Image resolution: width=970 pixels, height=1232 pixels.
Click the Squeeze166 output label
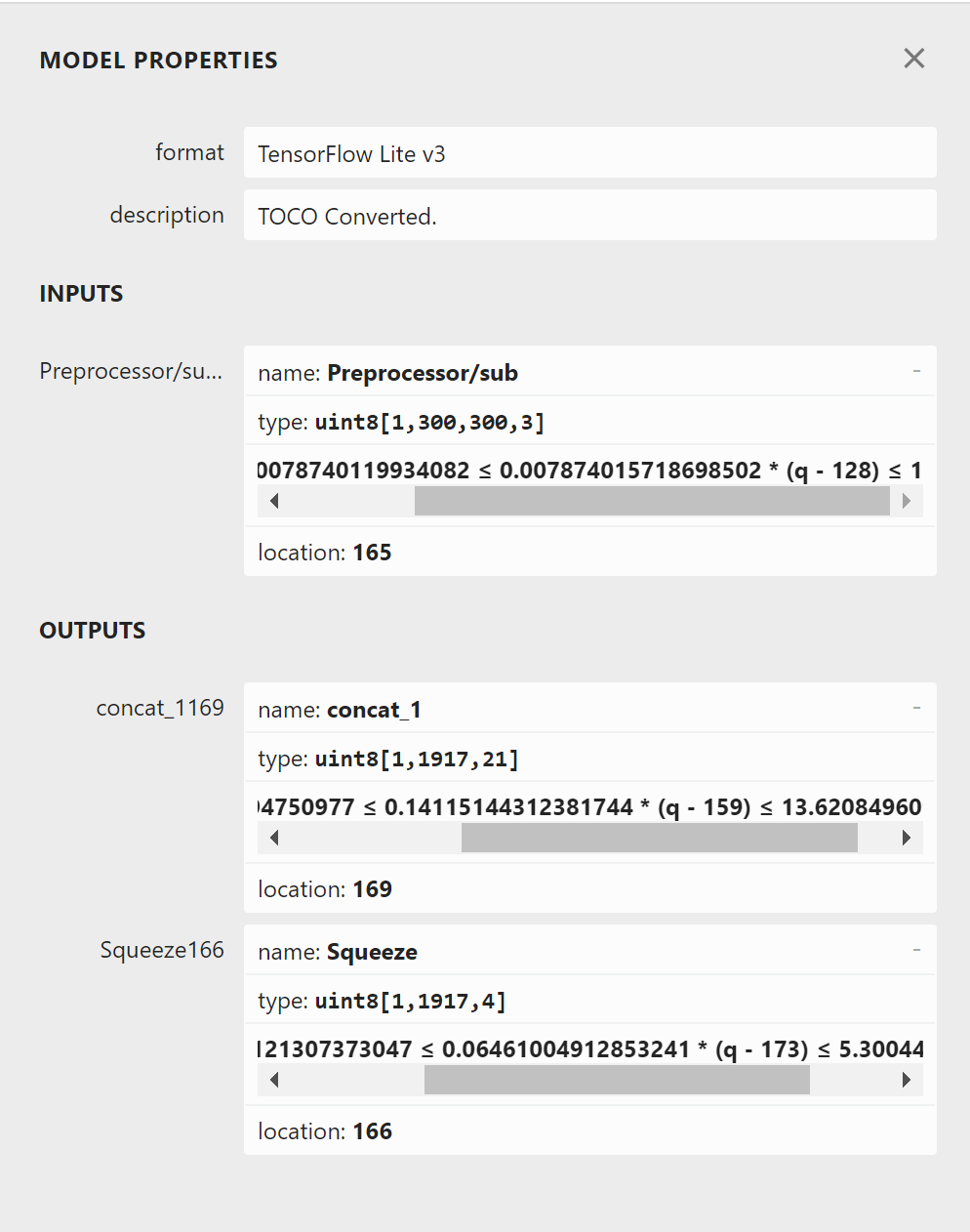(162, 950)
